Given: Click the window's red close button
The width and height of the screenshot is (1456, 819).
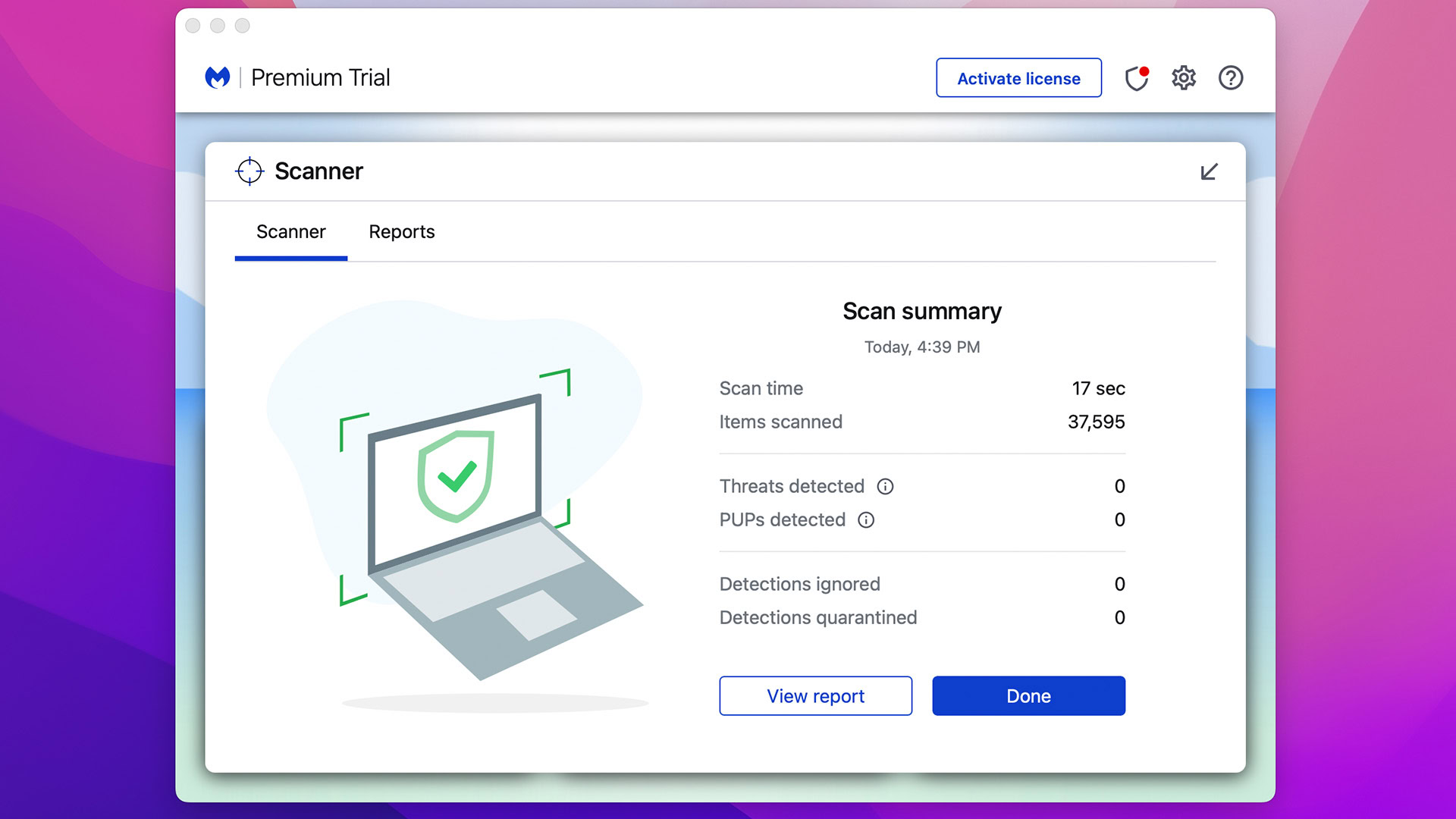Looking at the screenshot, I should click(x=193, y=26).
